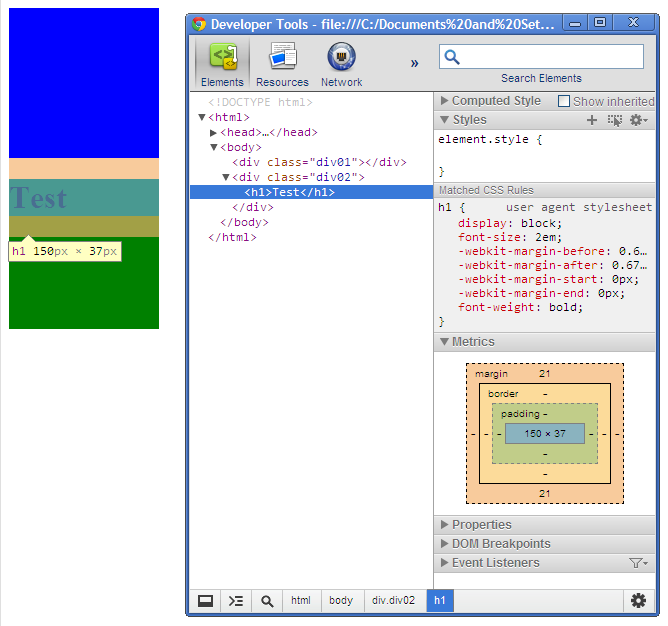The height and width of the screenshot is (626, 668).
Task: Expand the head node arrow
Action: coord(213,133)
